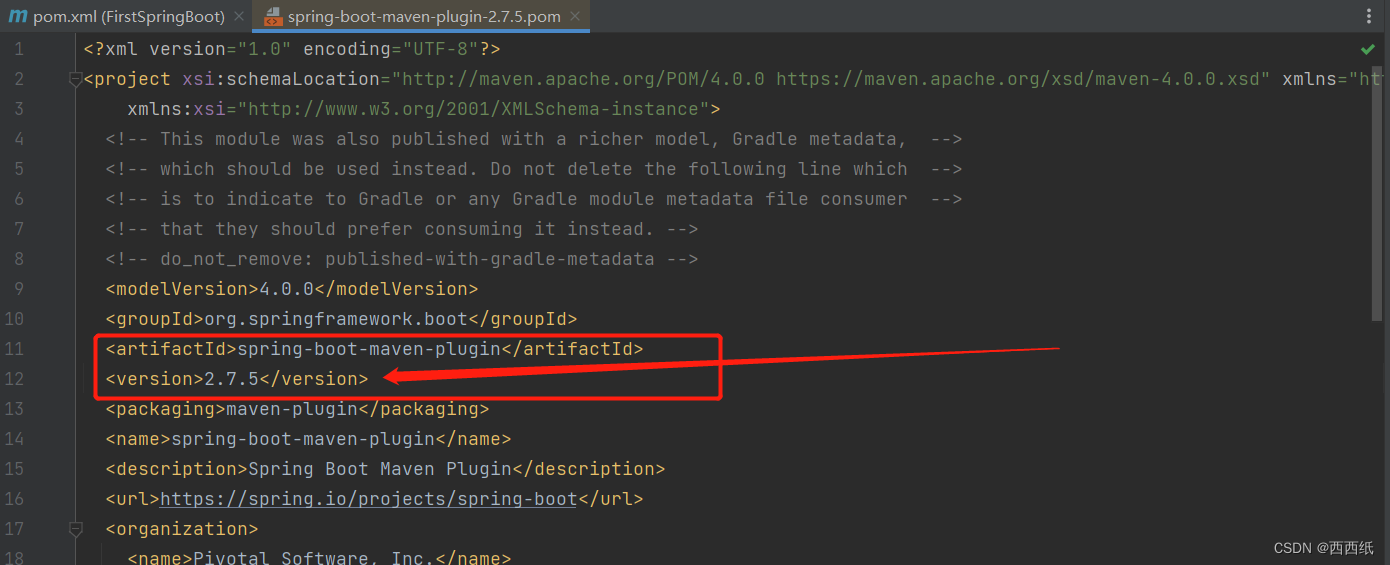This screenshot has width=1390, height=565.
Task: Click Pivotal Software, Inc. name text
Action: pyautogui.click(x=314, y=557)
